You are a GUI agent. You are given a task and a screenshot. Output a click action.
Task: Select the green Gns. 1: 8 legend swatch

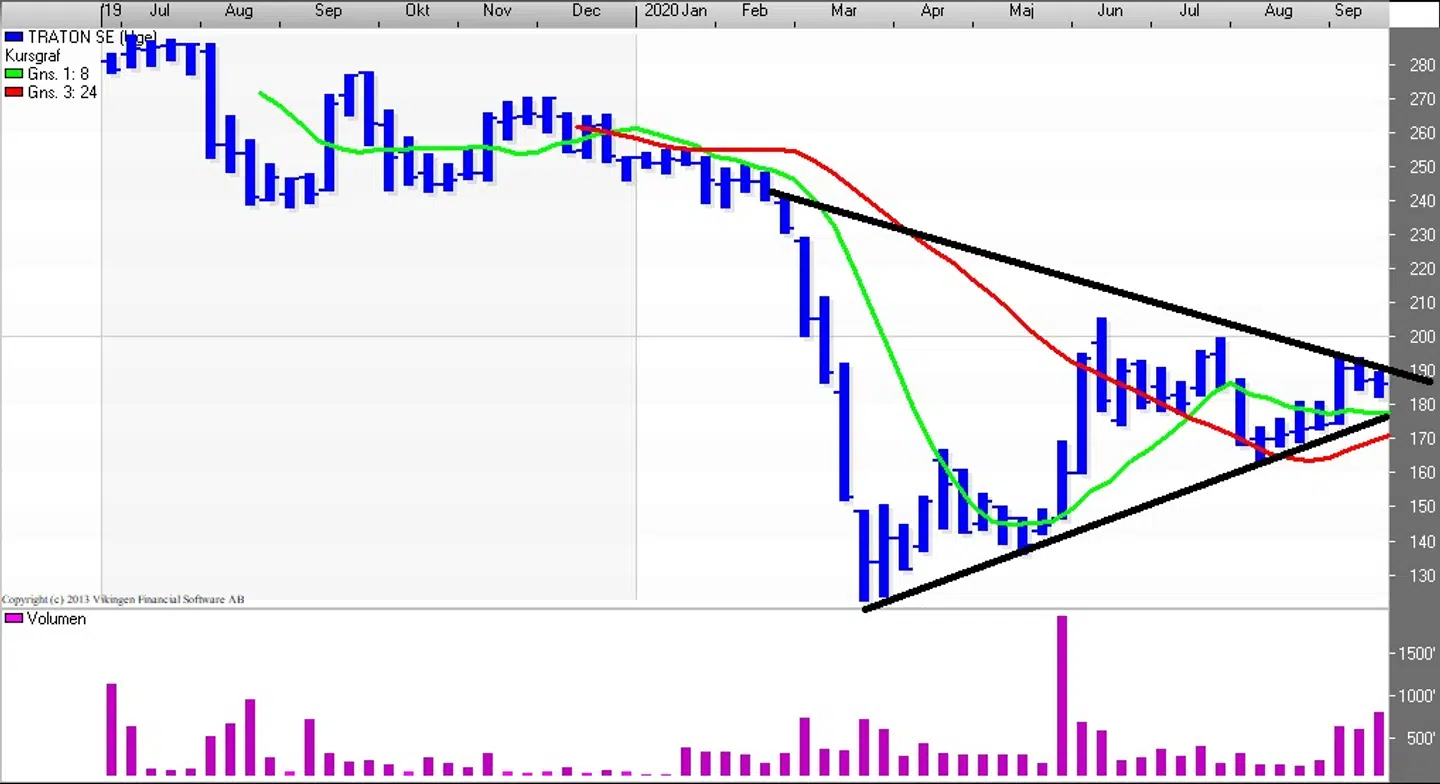(13, 74)
